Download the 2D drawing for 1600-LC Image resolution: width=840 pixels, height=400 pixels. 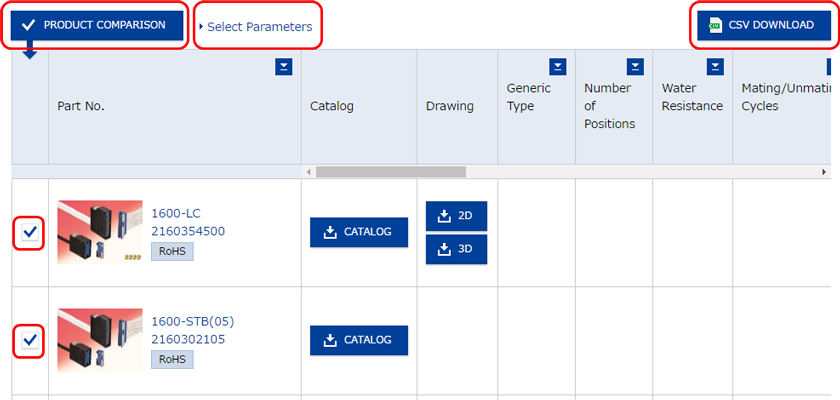[x=456, y=216]
